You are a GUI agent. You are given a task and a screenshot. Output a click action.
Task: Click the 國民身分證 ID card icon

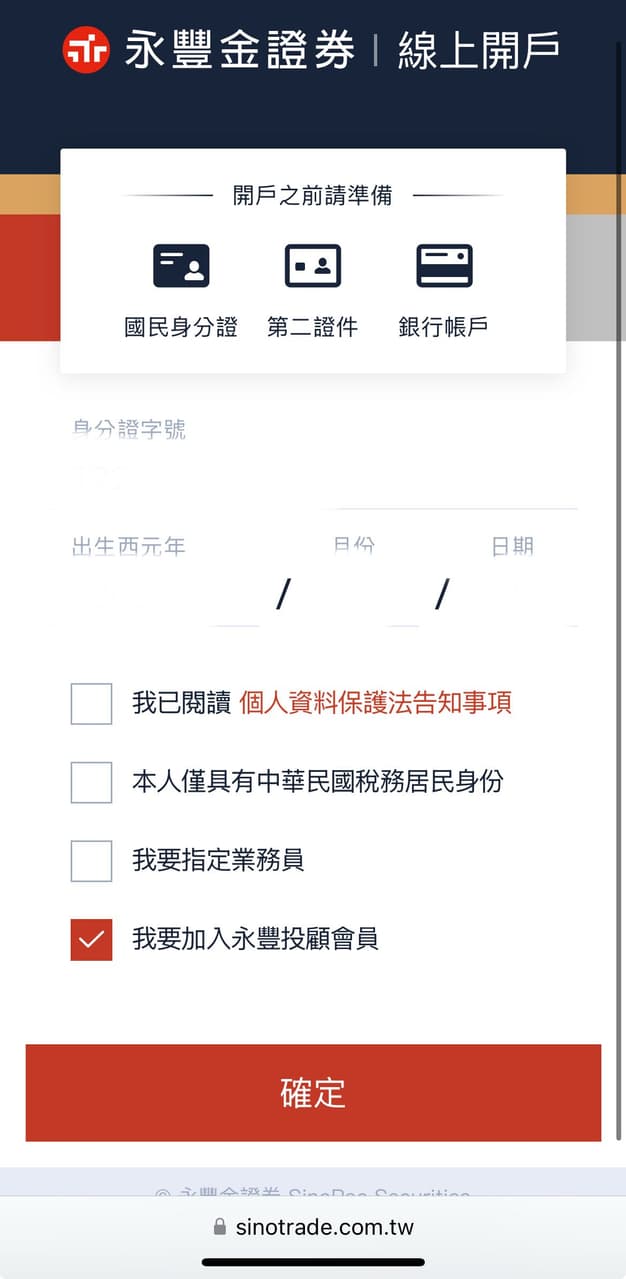(180, 264)
